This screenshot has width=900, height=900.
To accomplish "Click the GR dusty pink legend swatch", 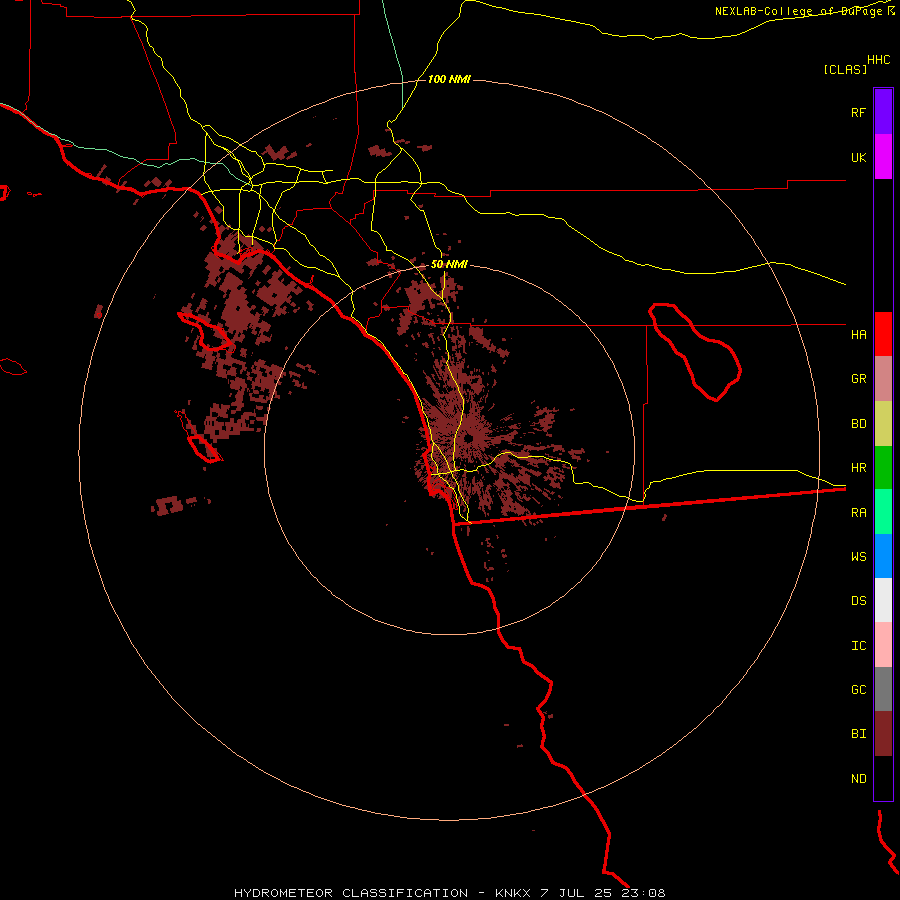I will point(883,379).
